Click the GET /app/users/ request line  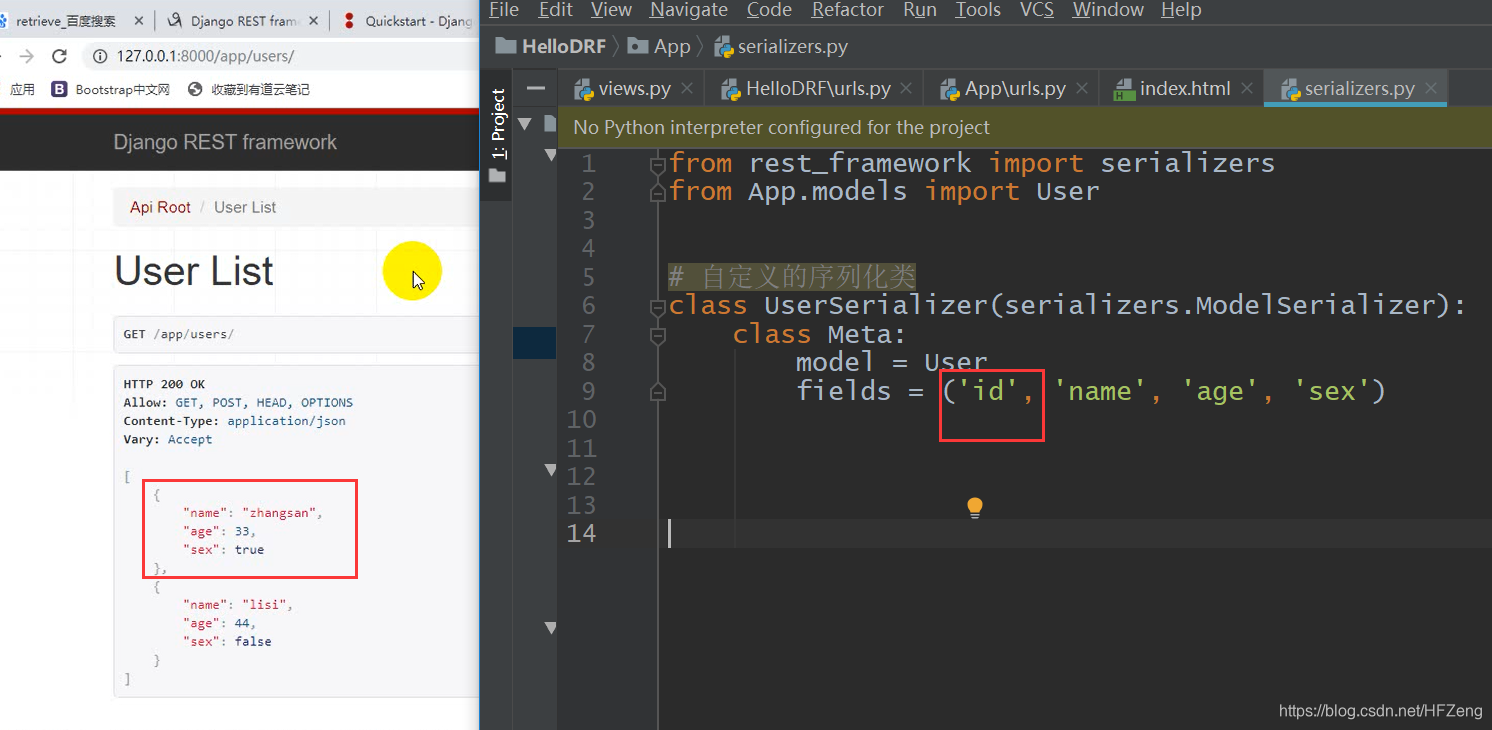(x=178, y=334)
